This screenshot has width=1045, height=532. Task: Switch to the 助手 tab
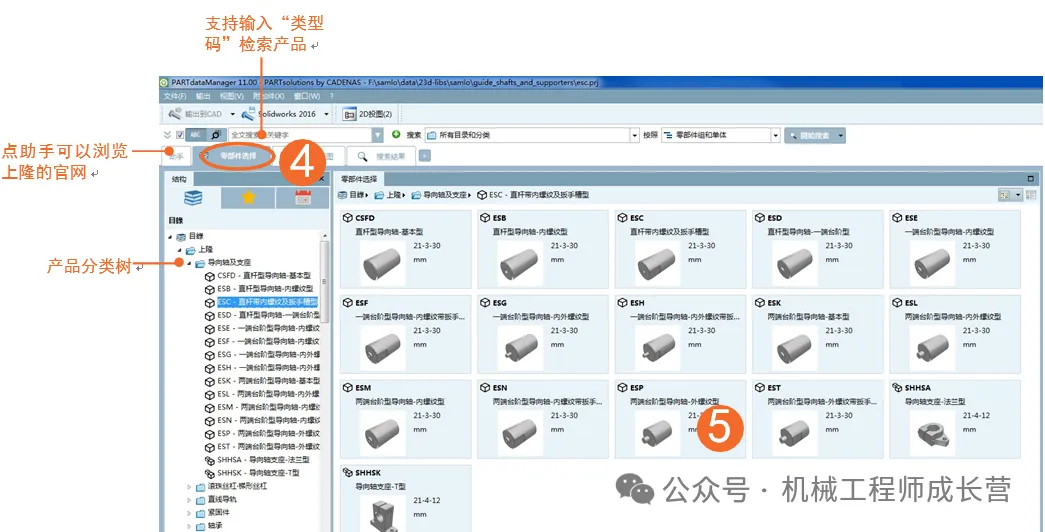pyautogui.click(x=177, y=157)
